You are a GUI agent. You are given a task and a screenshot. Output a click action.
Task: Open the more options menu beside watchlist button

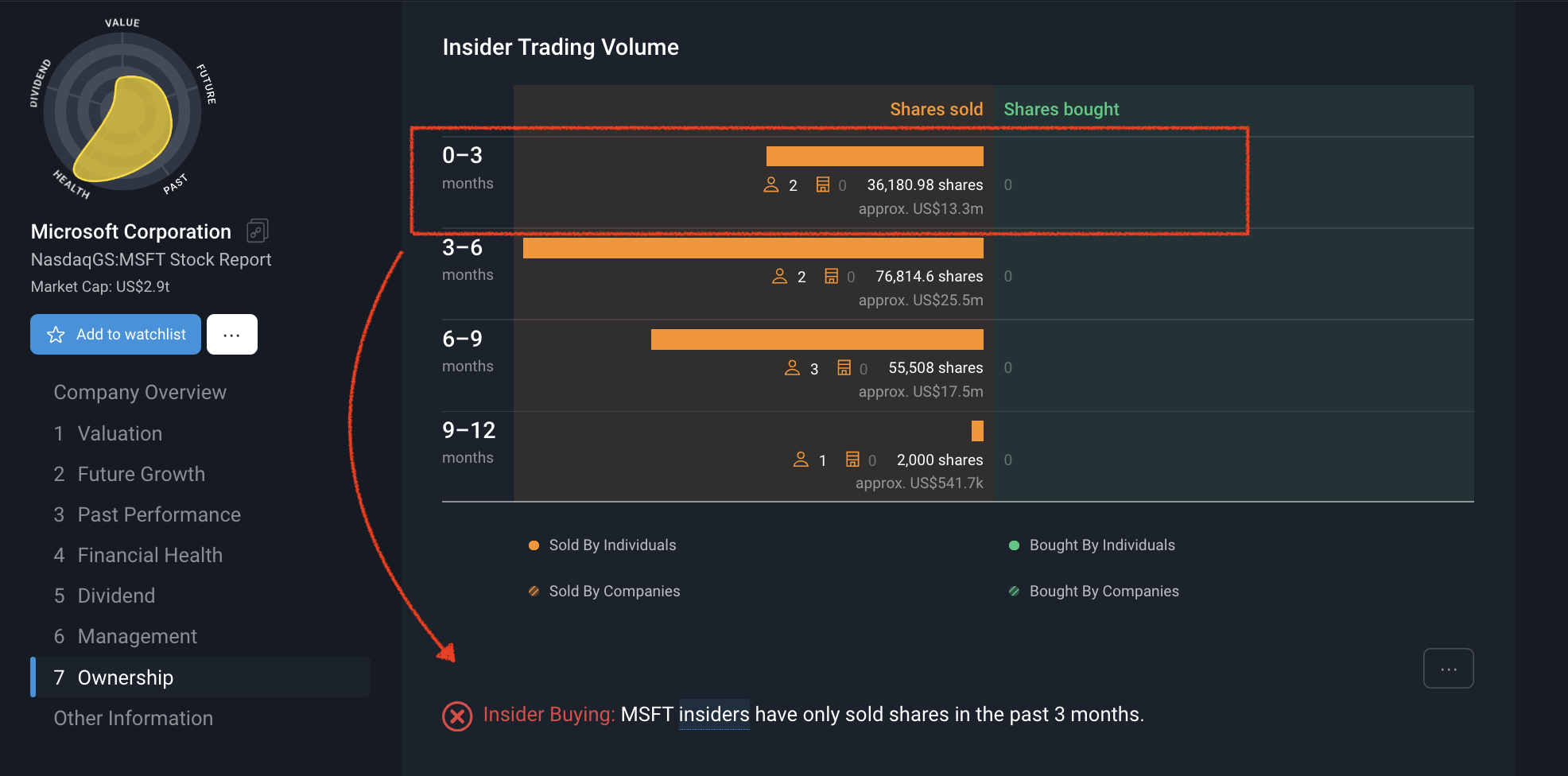pos(231,335)
